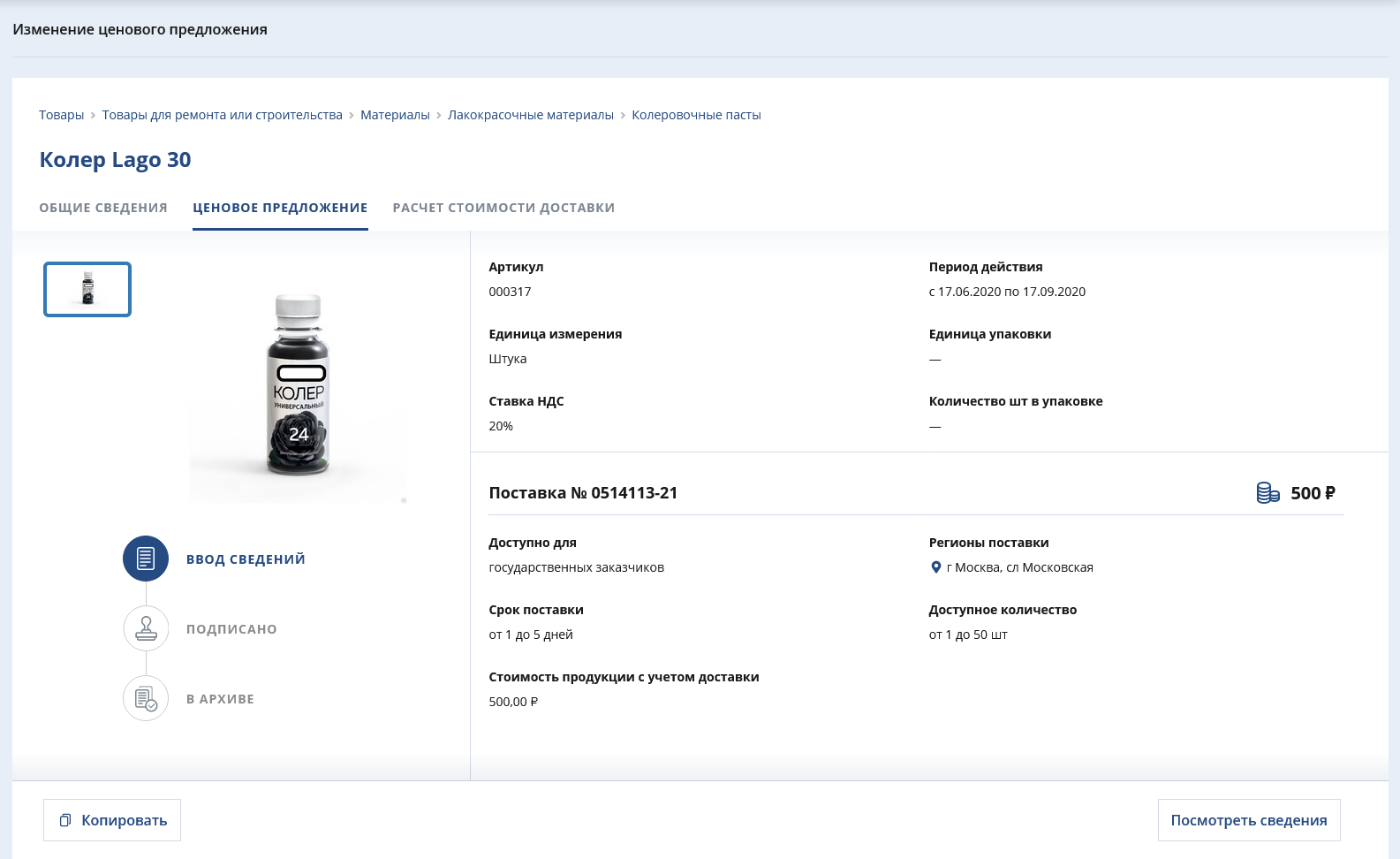Click the cost value '500,00 ₽'
Screen dimensions: 1400x859
tap(513, 702)
